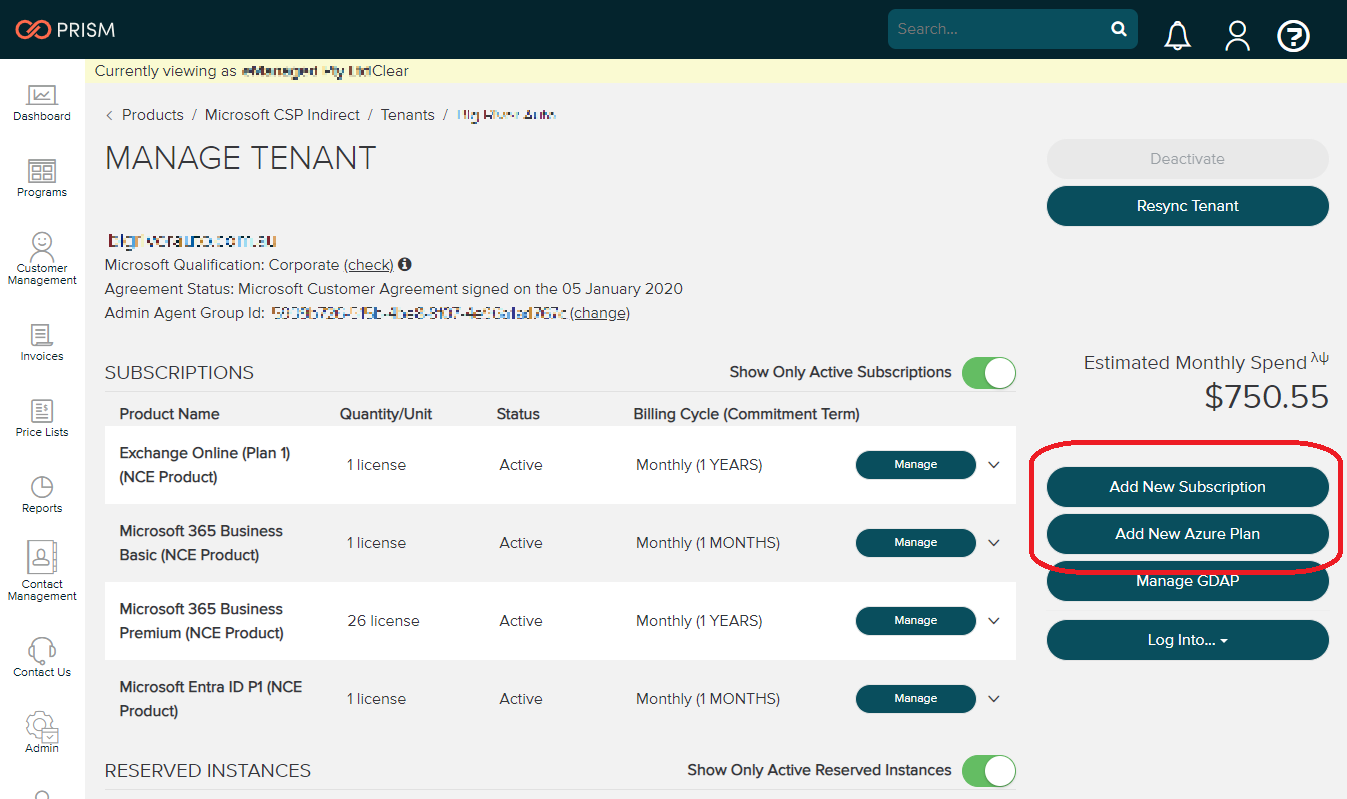Click the search magnifier icon
Image resolution: width=1347 pixels, height=799 pixels.
(1119, 29)
